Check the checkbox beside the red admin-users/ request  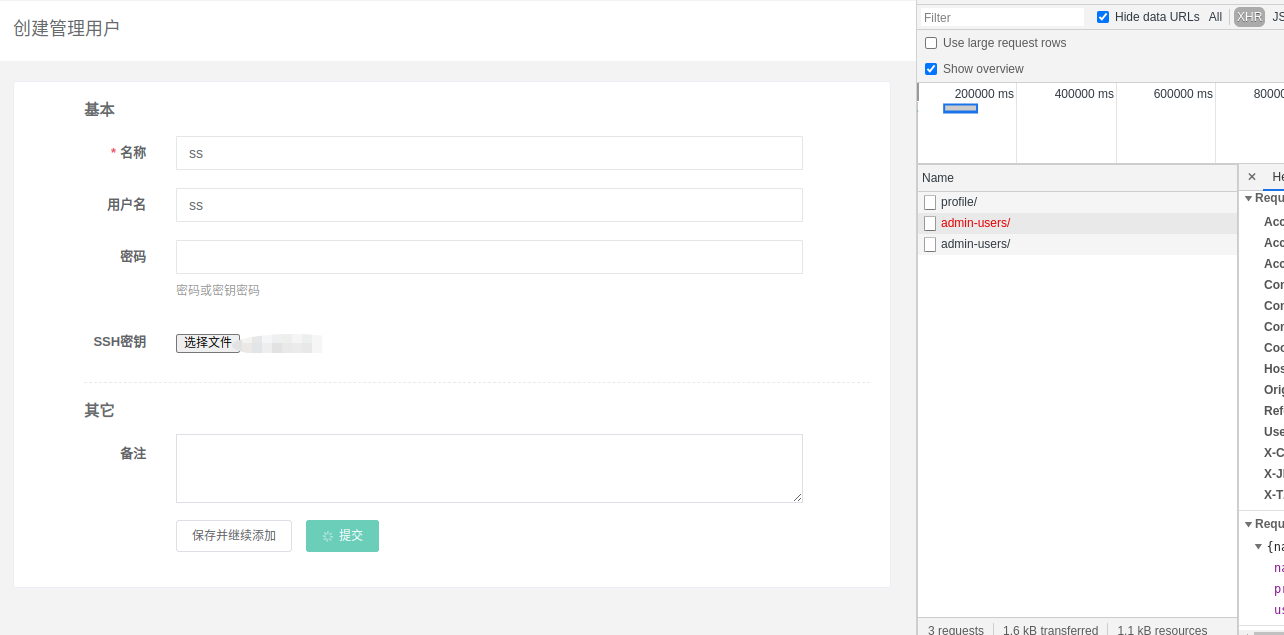[930, 223]
